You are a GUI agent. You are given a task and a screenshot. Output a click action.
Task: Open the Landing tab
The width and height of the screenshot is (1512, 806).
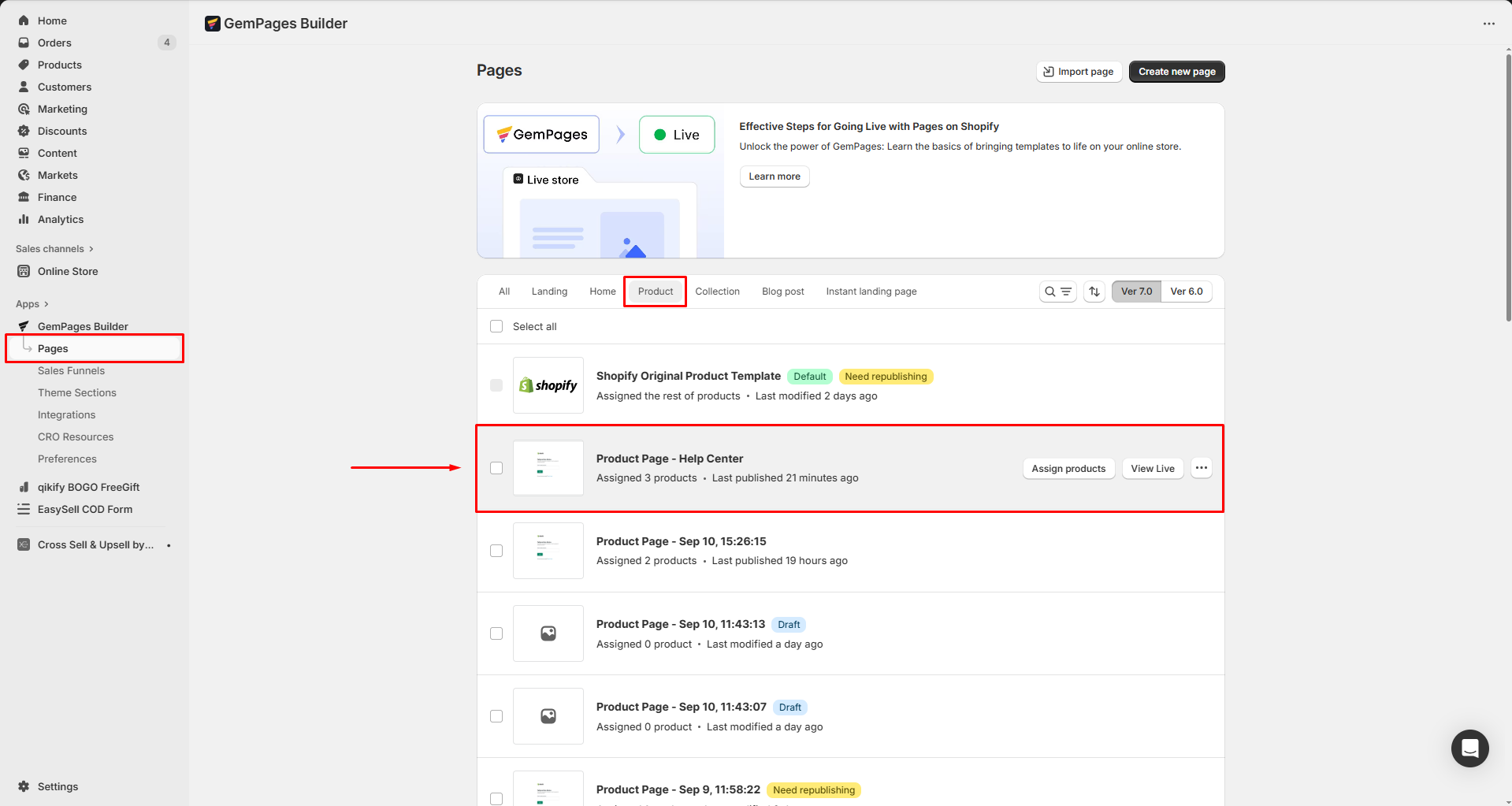point(549,292)
